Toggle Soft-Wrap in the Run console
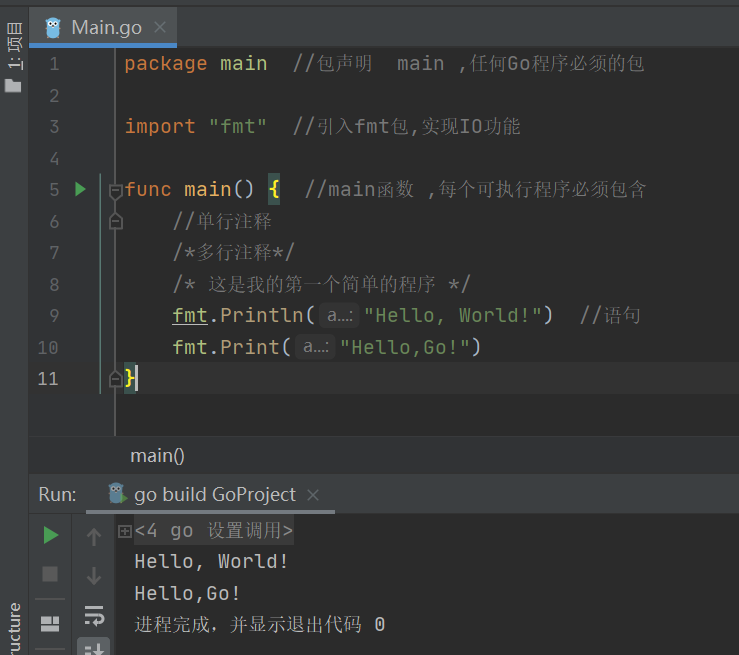The height and width of the screenshot is (655, 739). (94, 614)
